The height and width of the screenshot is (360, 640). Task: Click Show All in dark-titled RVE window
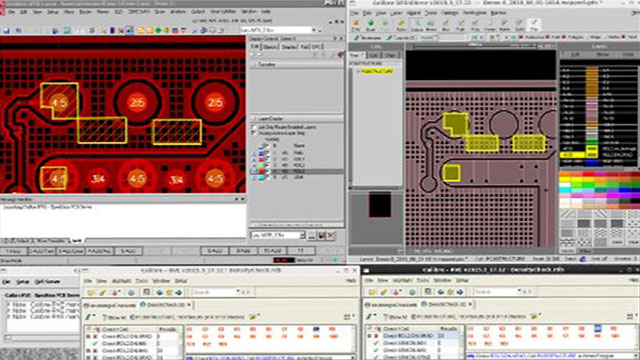(395, 317)
